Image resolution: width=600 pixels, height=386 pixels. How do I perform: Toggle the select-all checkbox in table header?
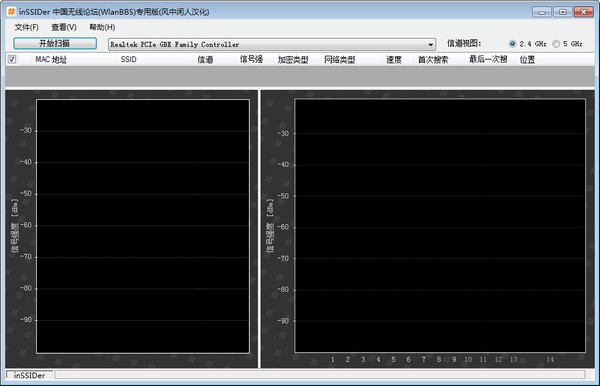pyautogui.click(x=12, y=59)
